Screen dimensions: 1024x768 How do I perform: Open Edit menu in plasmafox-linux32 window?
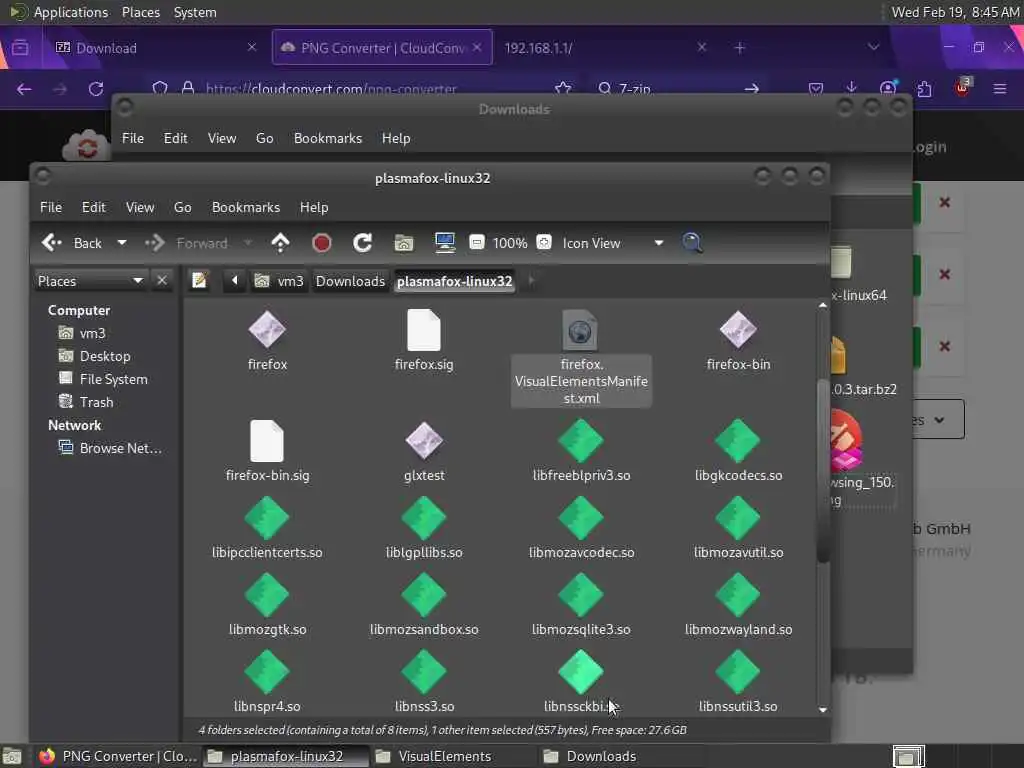(93, 208)
